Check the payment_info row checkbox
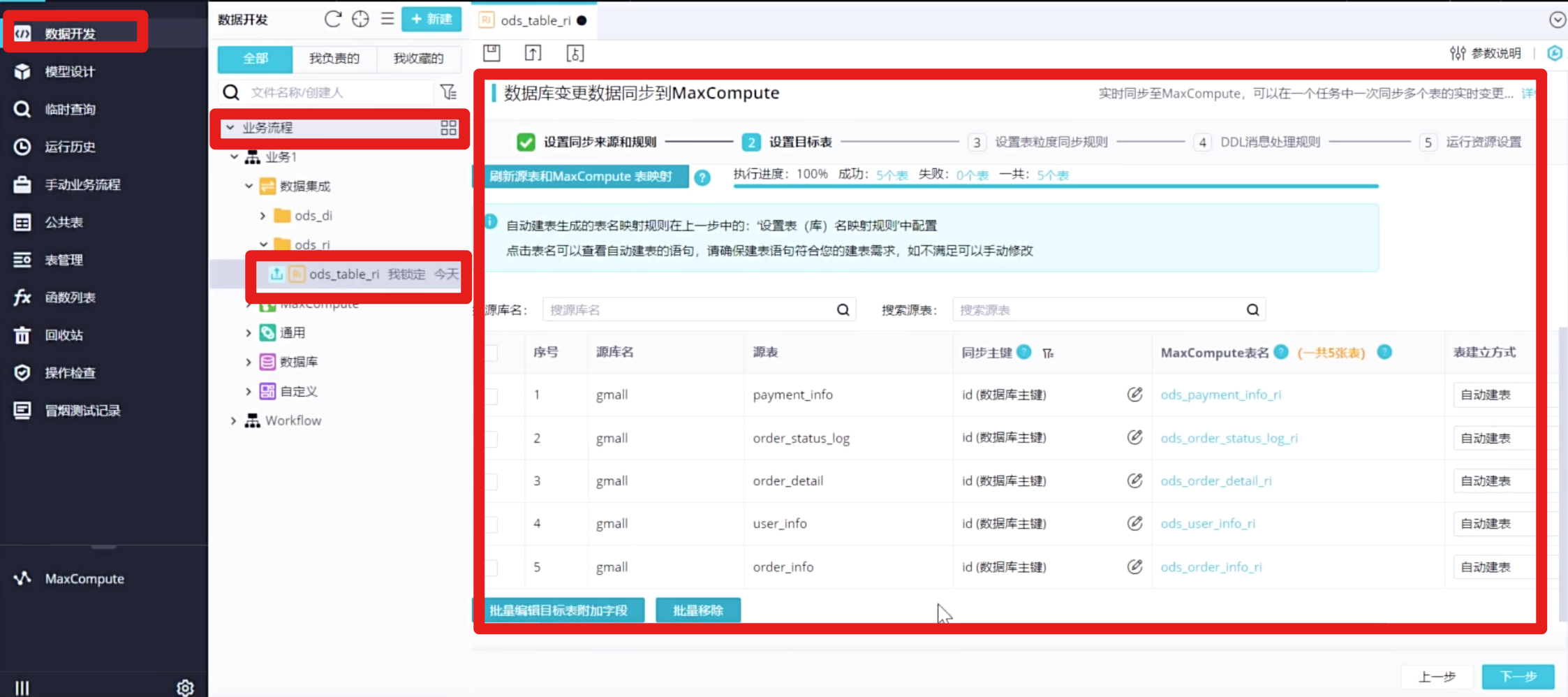The width and height of the screenshot is (1568, 697). pos(491,395)
